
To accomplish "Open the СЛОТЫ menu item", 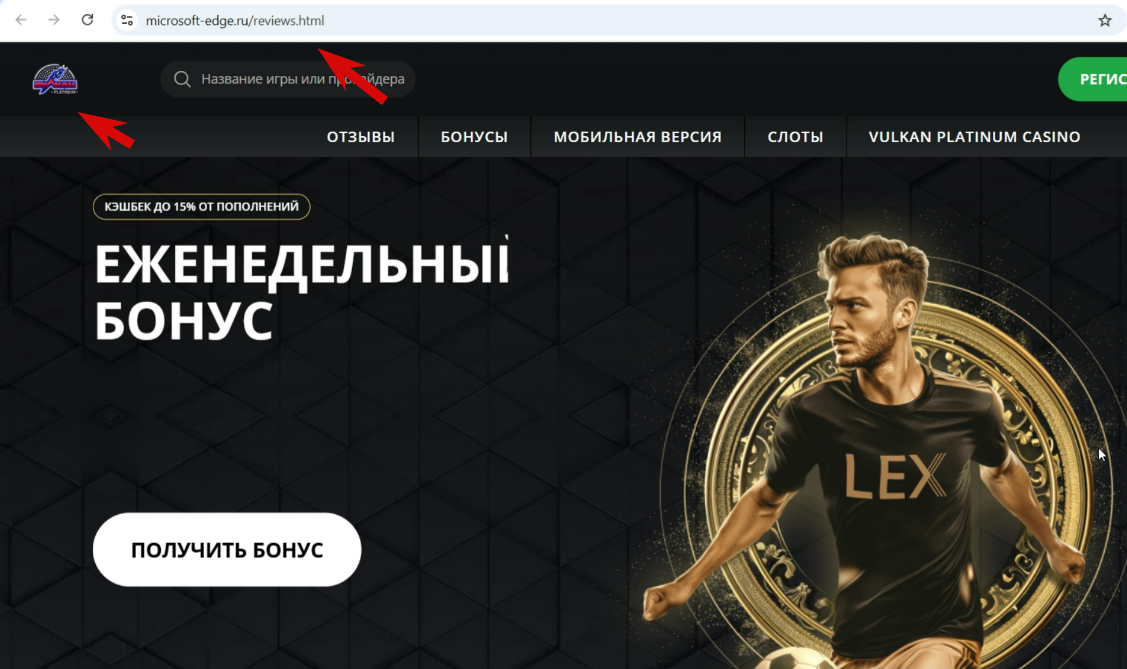I will point(796,137).
